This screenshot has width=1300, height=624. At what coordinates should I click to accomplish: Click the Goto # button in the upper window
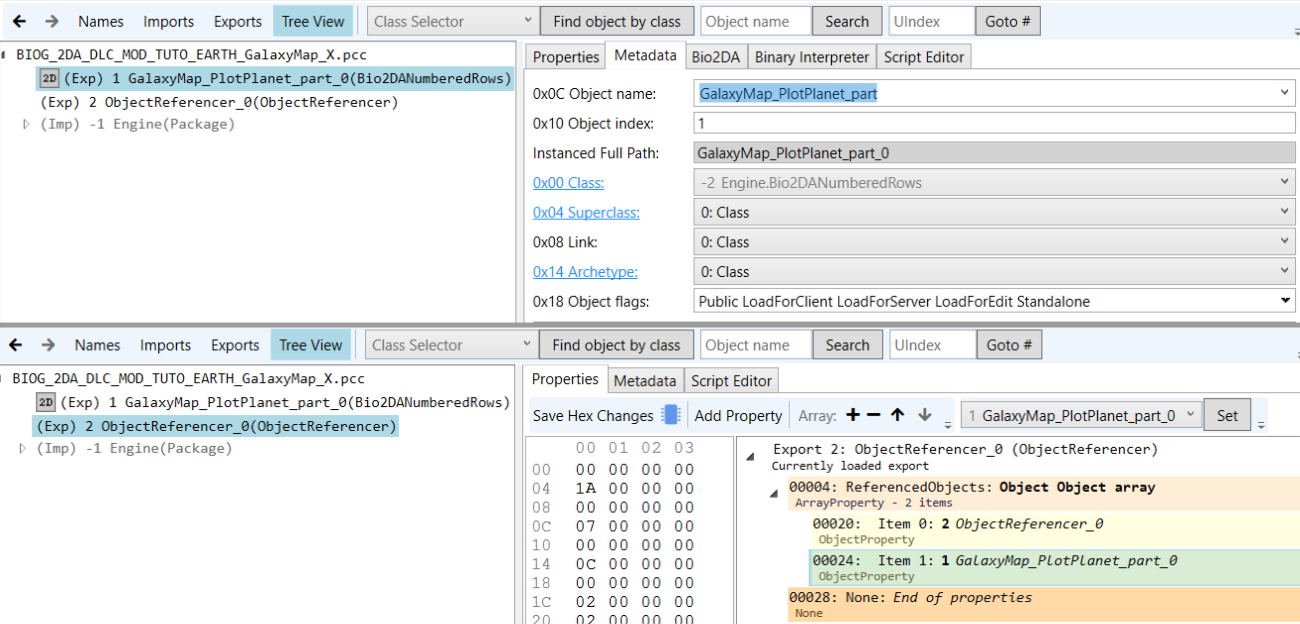click(1008, 21)
